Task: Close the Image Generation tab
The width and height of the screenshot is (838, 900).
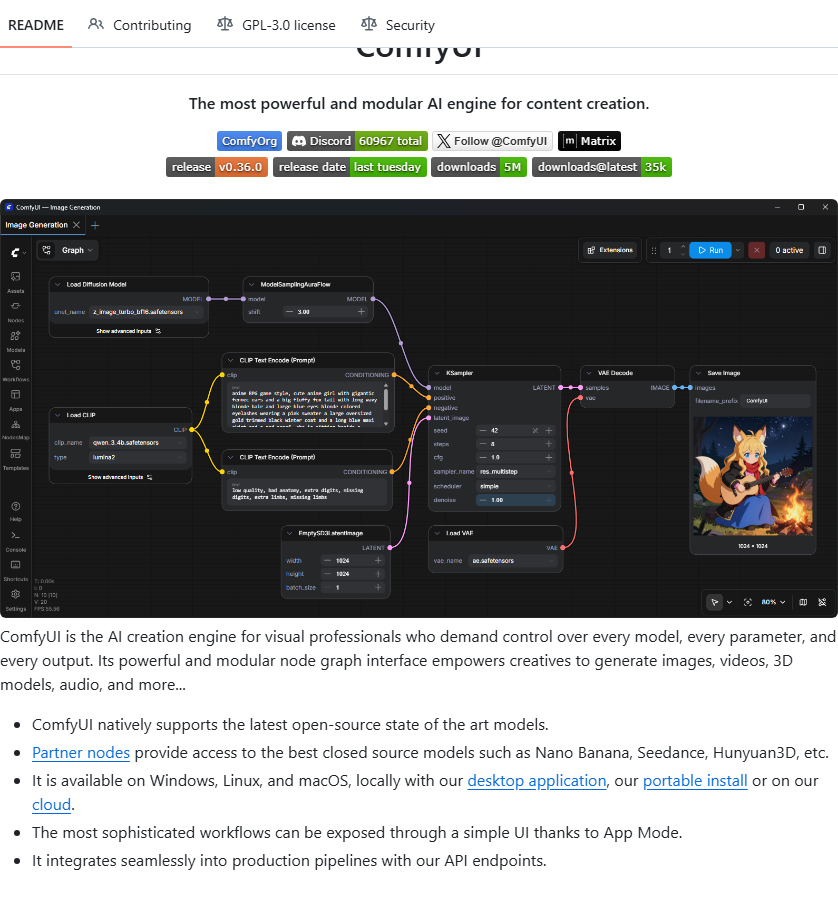Action: pos(76,225)
